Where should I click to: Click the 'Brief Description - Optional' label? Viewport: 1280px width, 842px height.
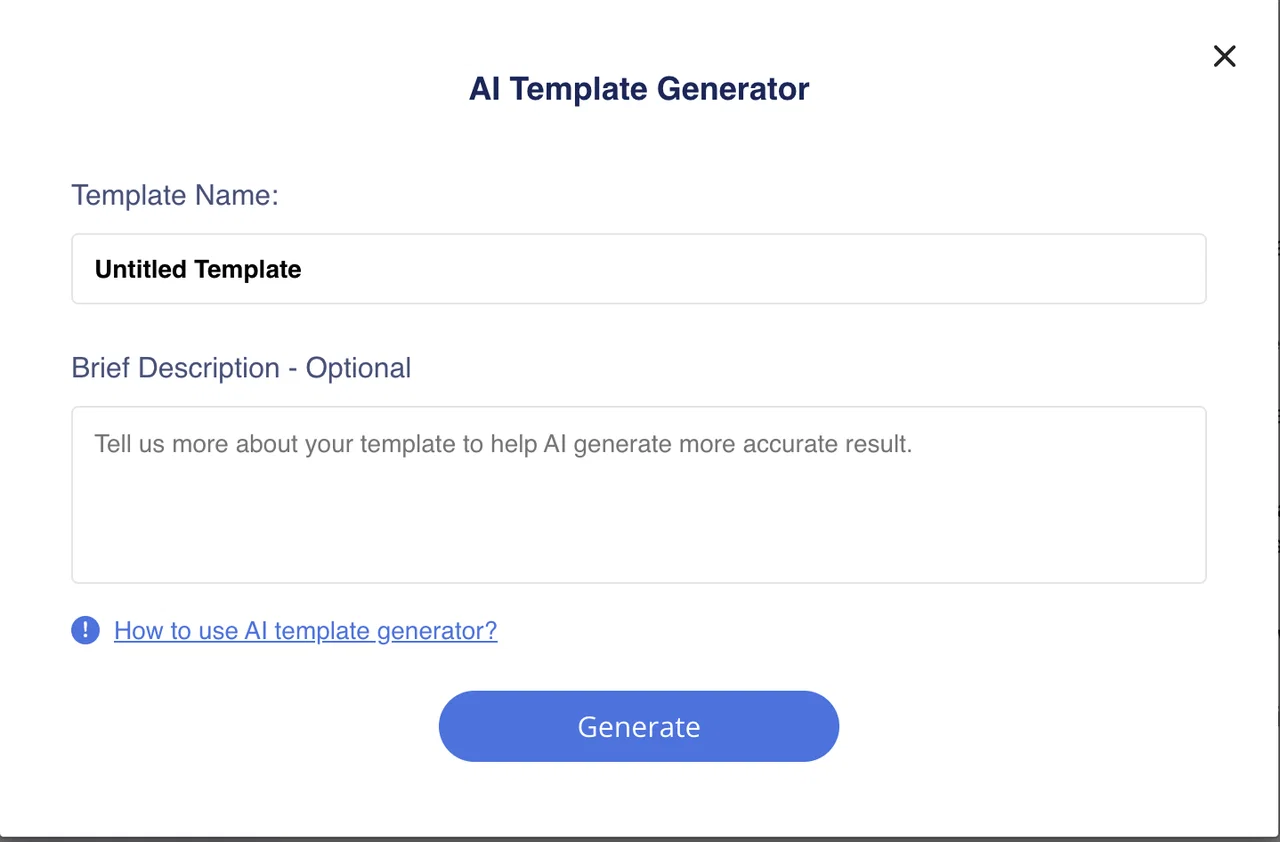click(241, 368)
